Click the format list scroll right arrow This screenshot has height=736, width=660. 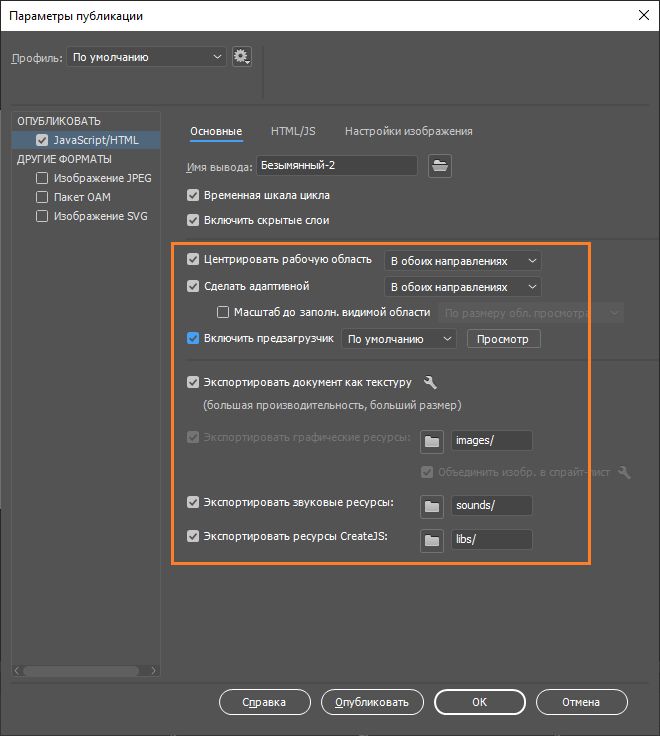pos(153,671)
